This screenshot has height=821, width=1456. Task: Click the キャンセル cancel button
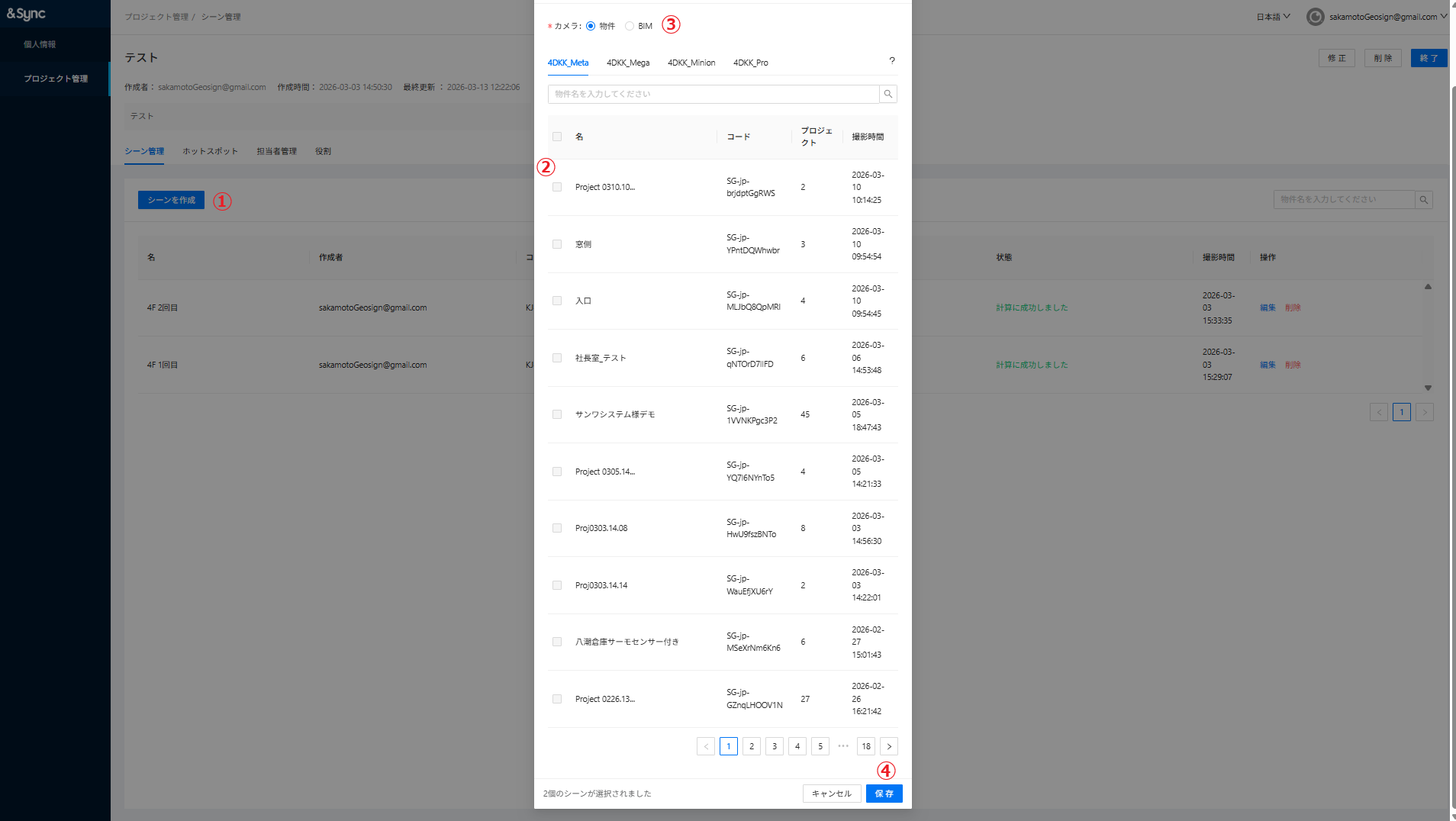831,794
